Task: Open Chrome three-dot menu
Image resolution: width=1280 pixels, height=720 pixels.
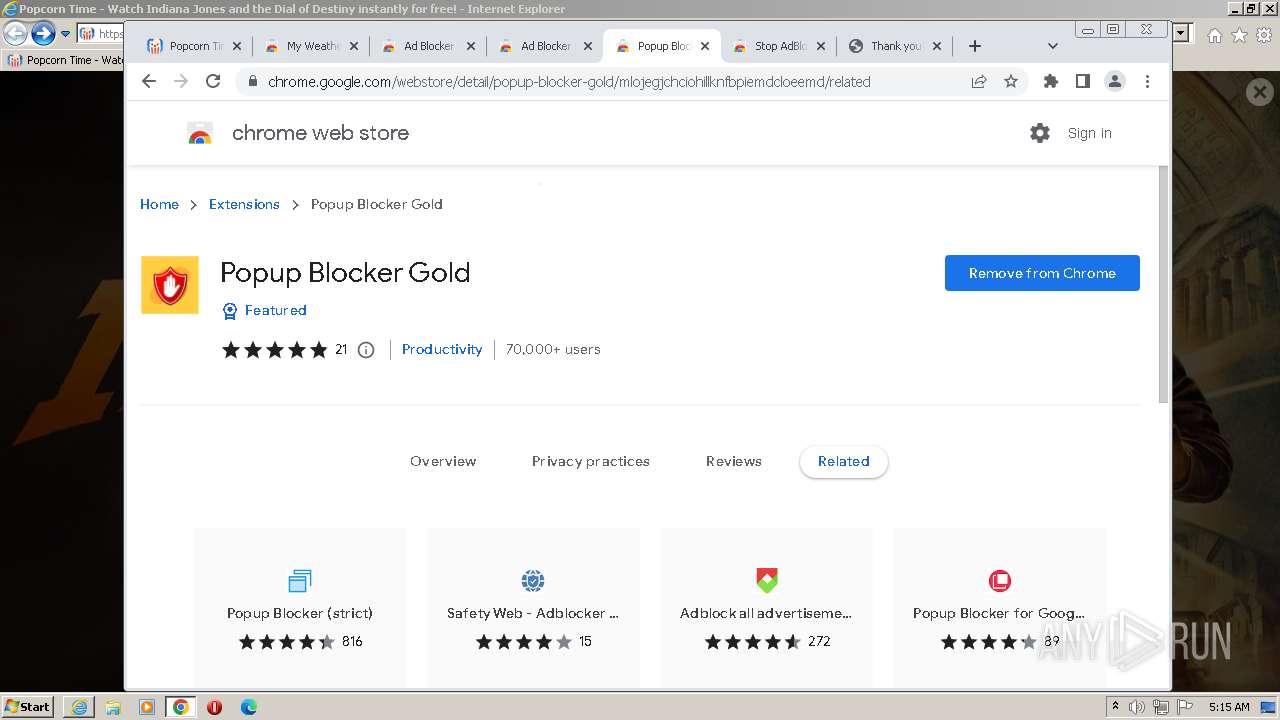Action: [1147, 82]
